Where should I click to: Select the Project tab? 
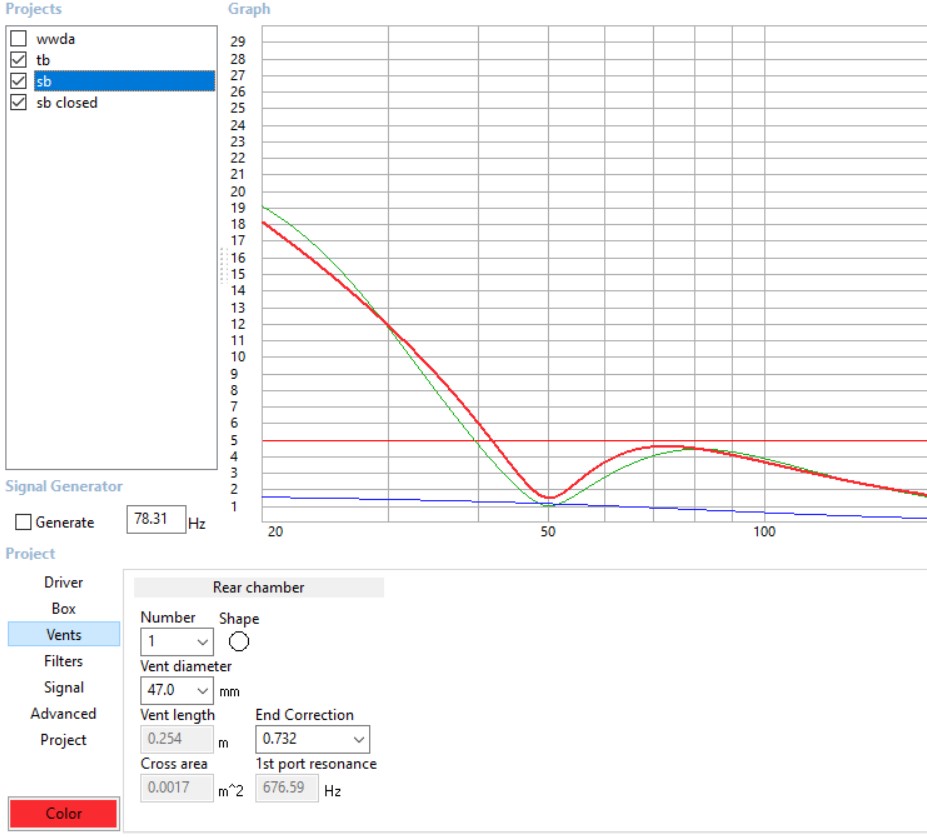(x=64, y=739)
